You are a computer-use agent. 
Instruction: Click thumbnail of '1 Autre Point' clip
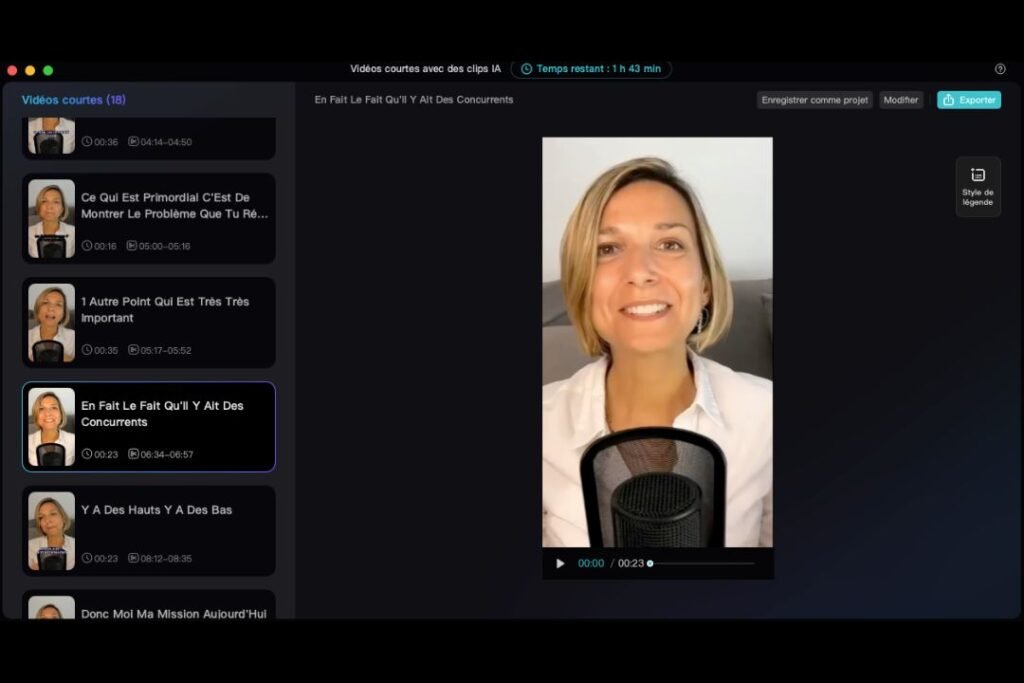52,323
